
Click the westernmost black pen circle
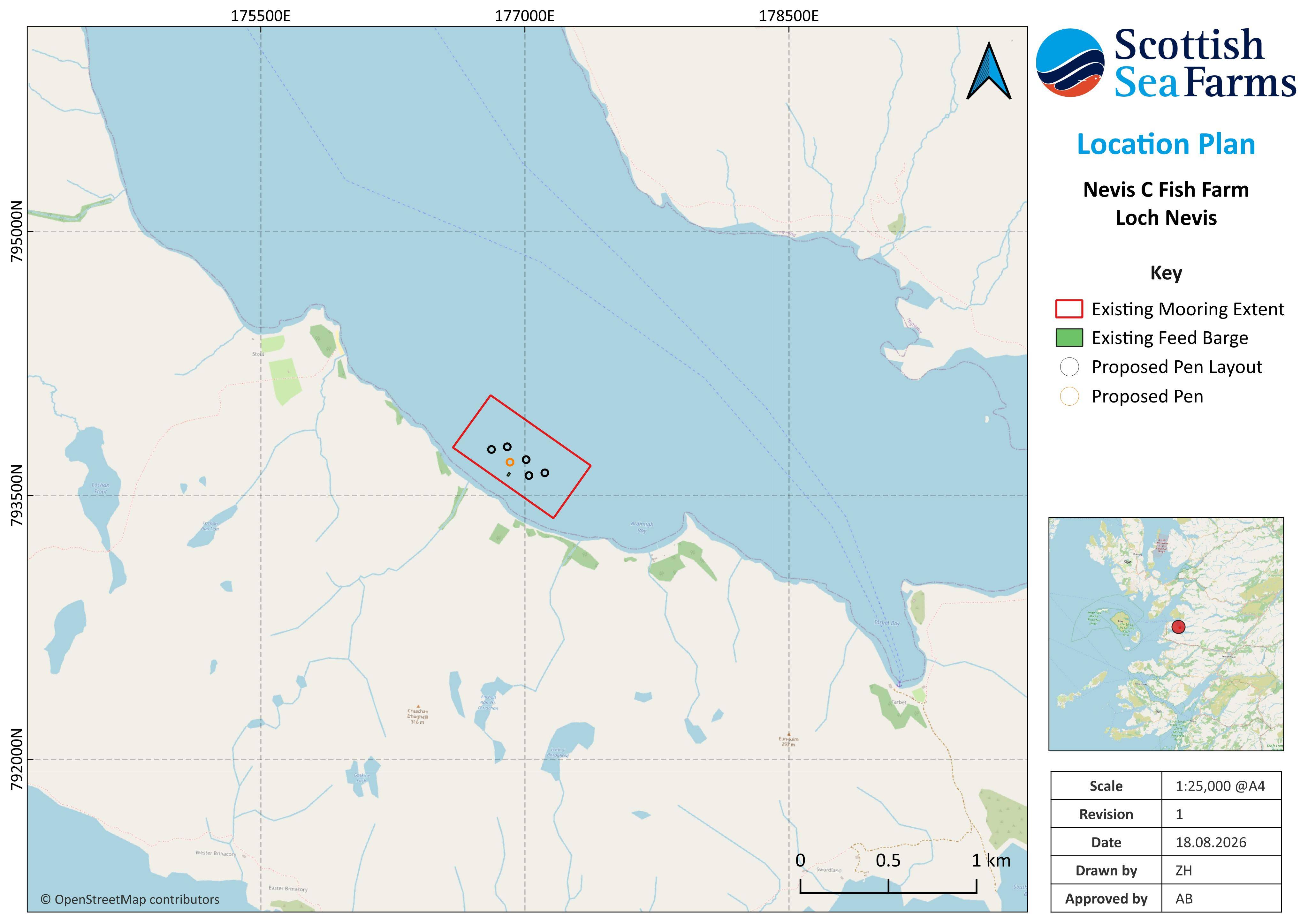491,450
